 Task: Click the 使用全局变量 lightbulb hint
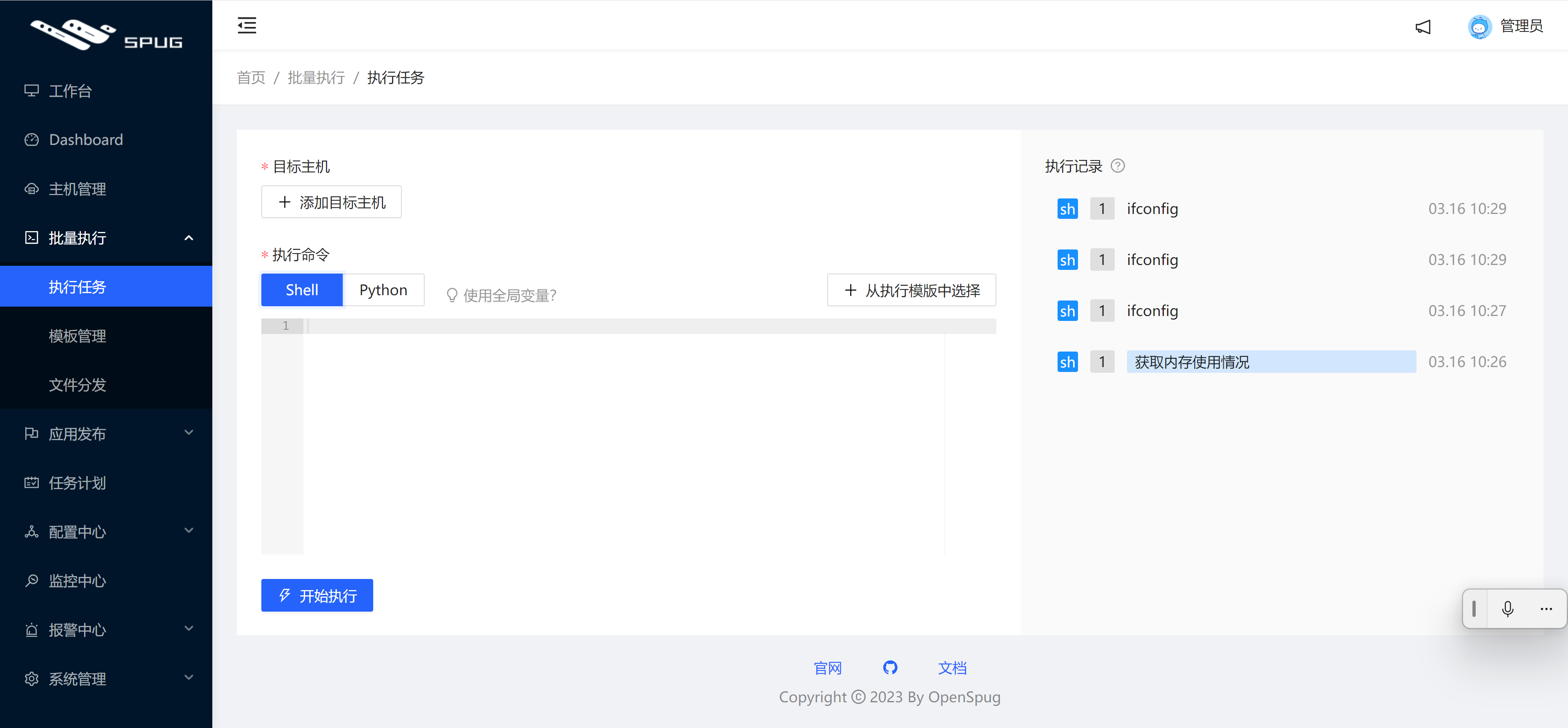point(501,295)
